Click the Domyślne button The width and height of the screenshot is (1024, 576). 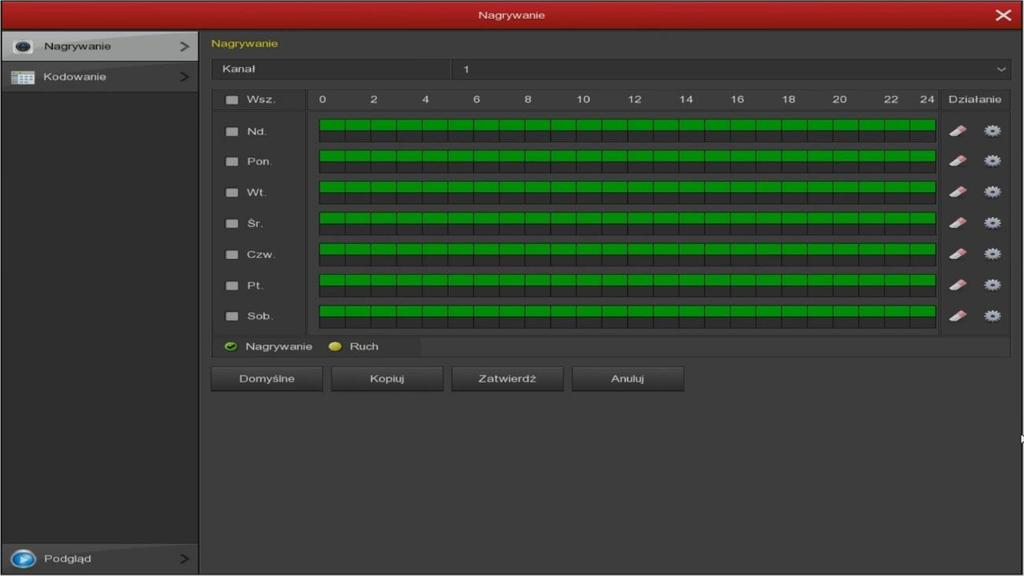pos(266,379)
